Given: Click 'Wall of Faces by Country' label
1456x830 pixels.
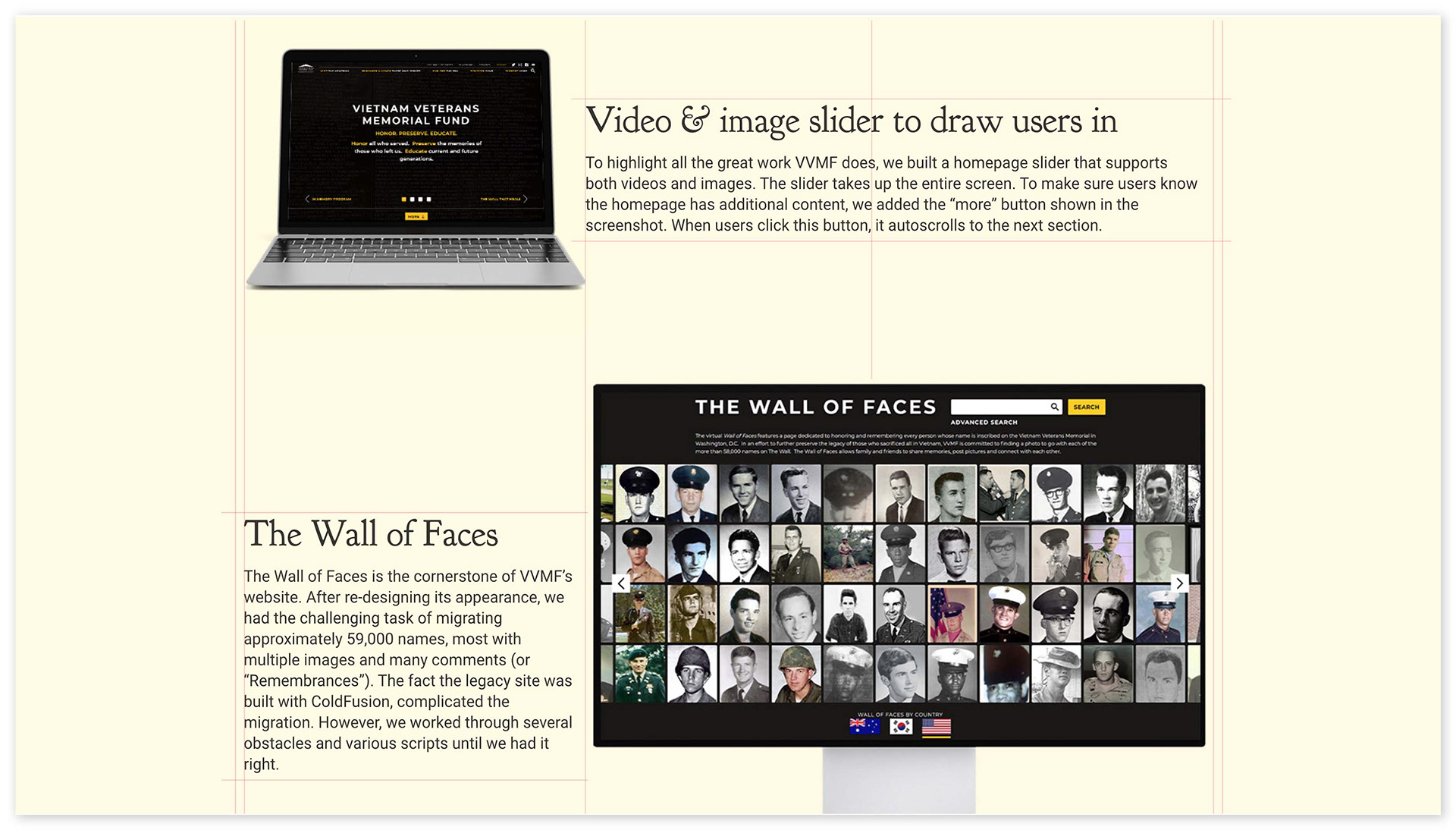Looking at the screenshot, I should (900, 715).
